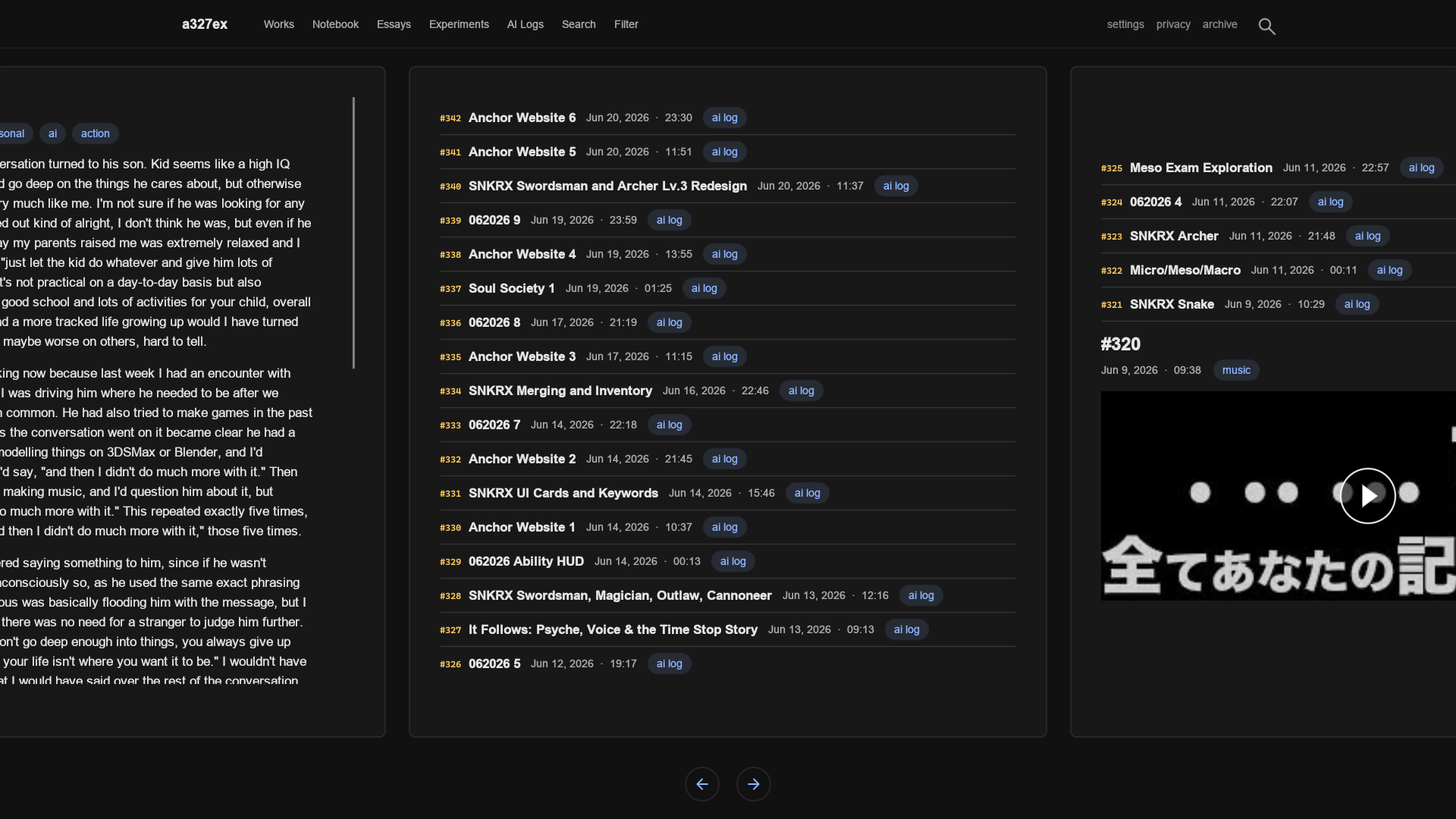The height and width of the screenshot is (819, 1456).
Task: Open the #320 post heading
Action: 1120,344
